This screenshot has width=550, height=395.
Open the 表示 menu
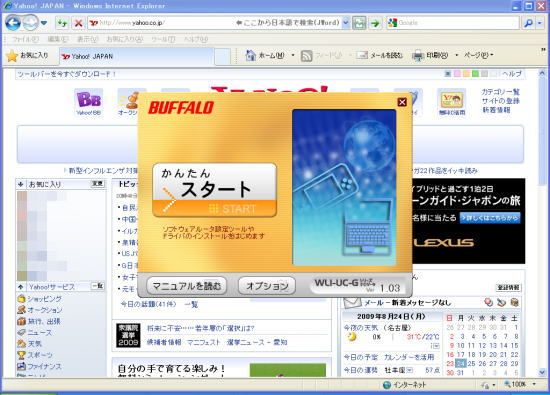point(87,39)
